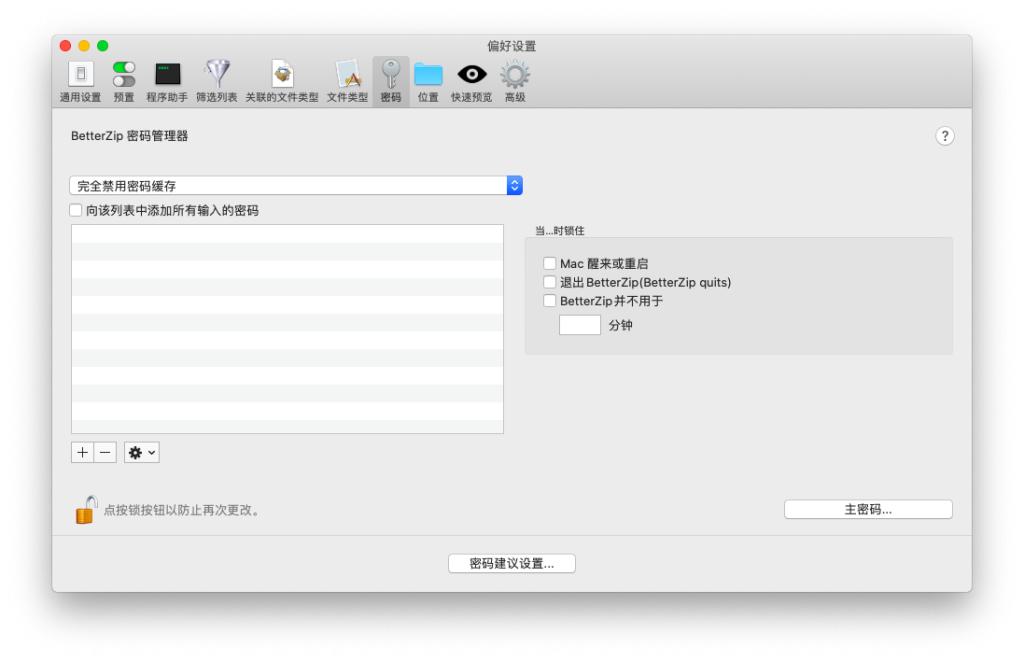Check the Mac 醒来或重启 option
The height and width of the screenshot is (661, 1024).
click(x=549, y=263)
